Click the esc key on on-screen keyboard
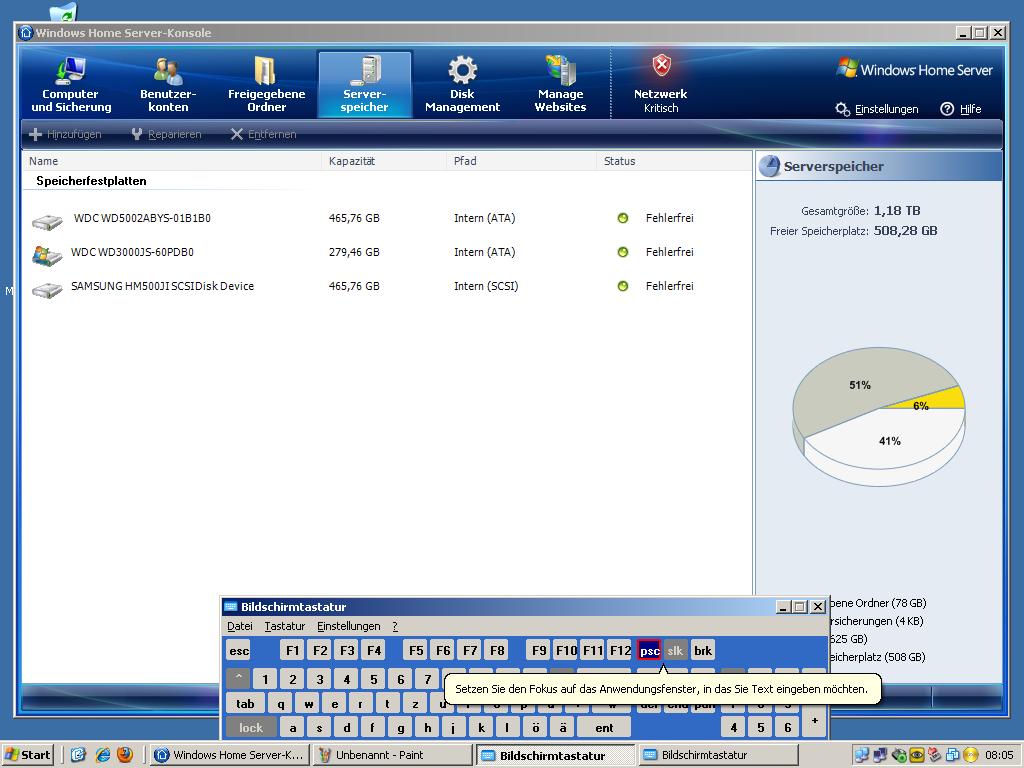The image size is (1024, 768). (239, 650)
